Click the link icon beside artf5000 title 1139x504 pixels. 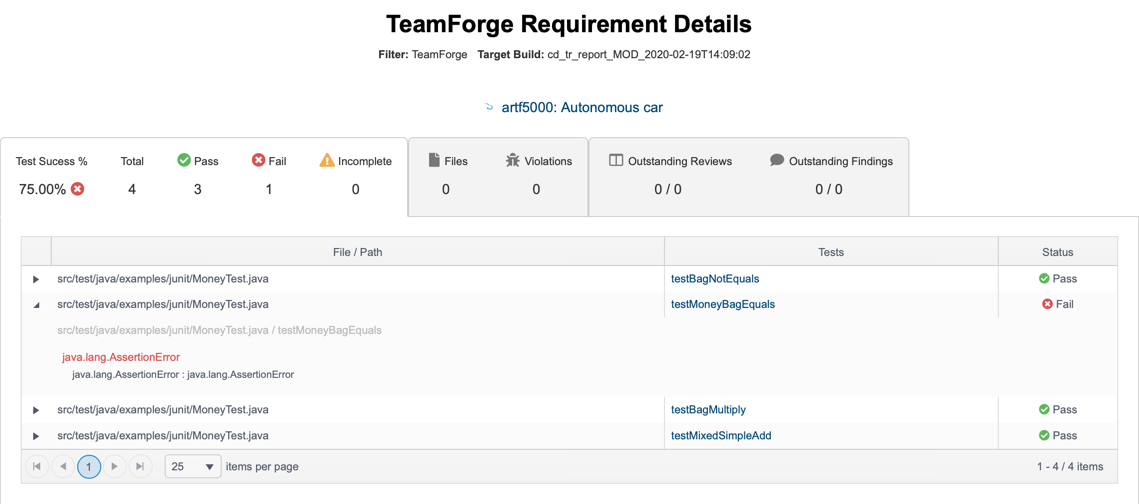[x=489, y=107]
